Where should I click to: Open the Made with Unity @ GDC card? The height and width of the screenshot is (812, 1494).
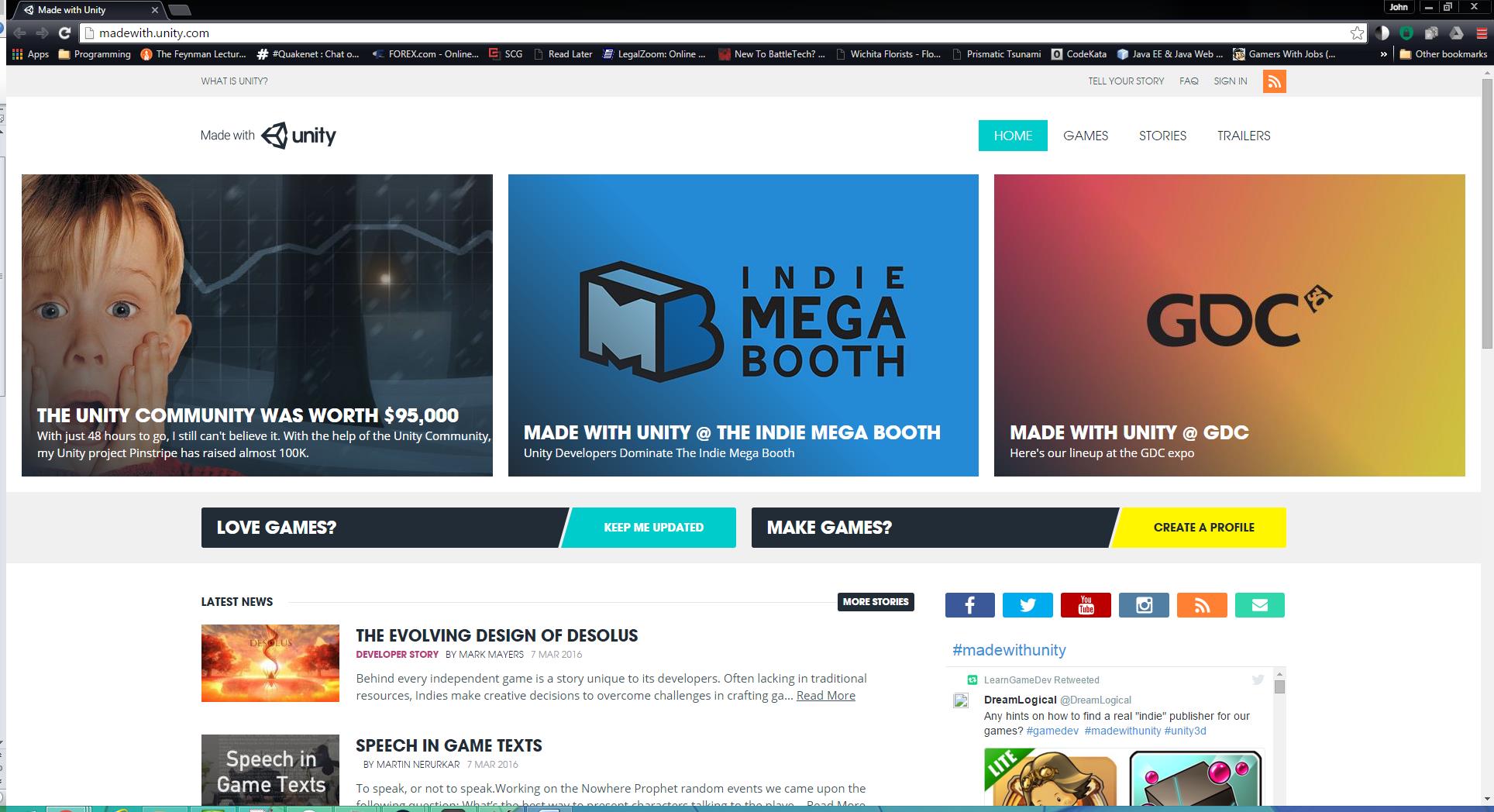coord(1230,325)
